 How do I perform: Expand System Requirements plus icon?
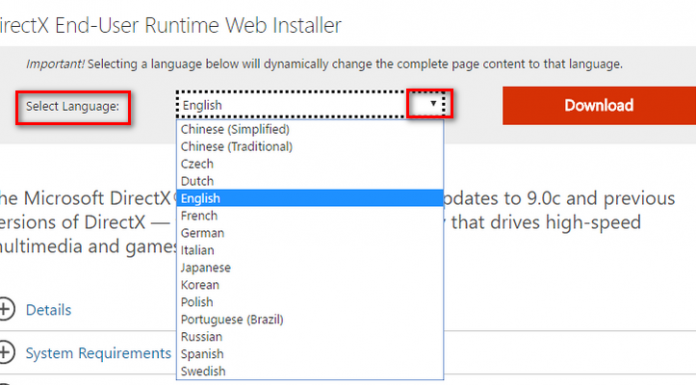tap(5, 353)
